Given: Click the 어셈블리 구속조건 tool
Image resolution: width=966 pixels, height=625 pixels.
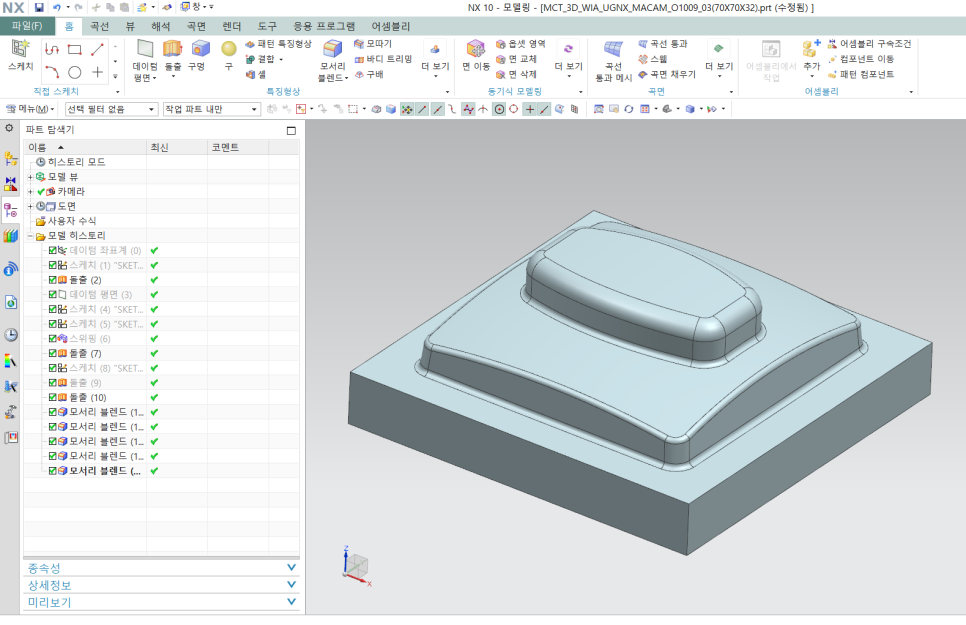Looking at the screenshot, I should click(869, 44).
